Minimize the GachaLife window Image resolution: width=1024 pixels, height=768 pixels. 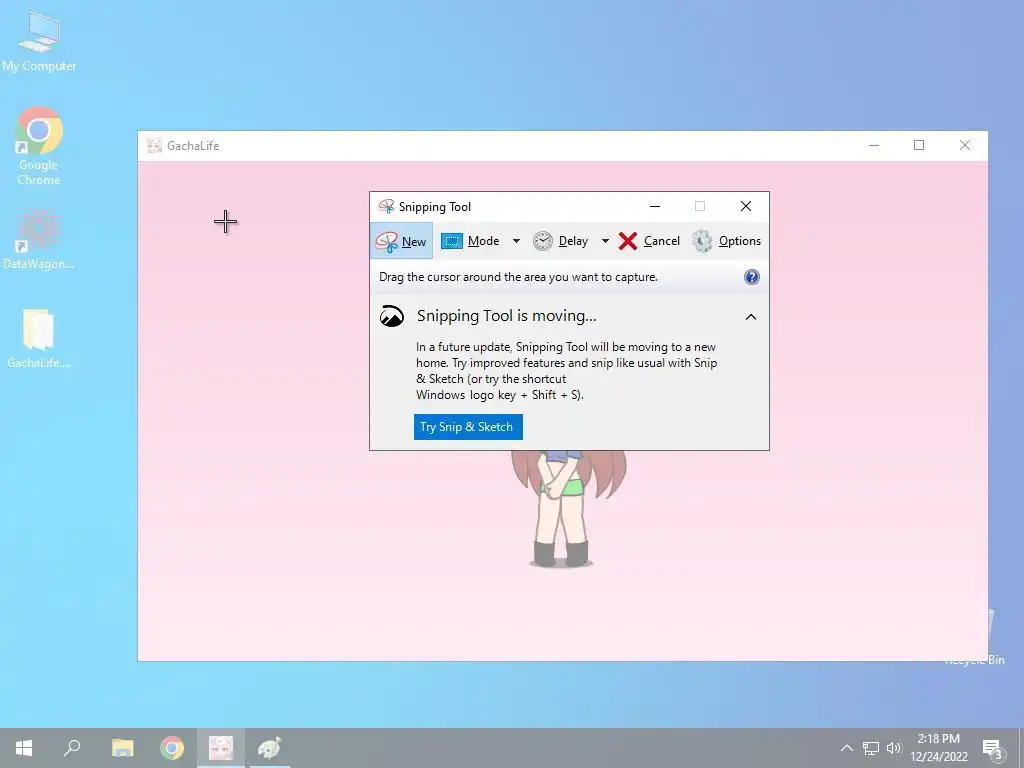click(x=874, y=145)
